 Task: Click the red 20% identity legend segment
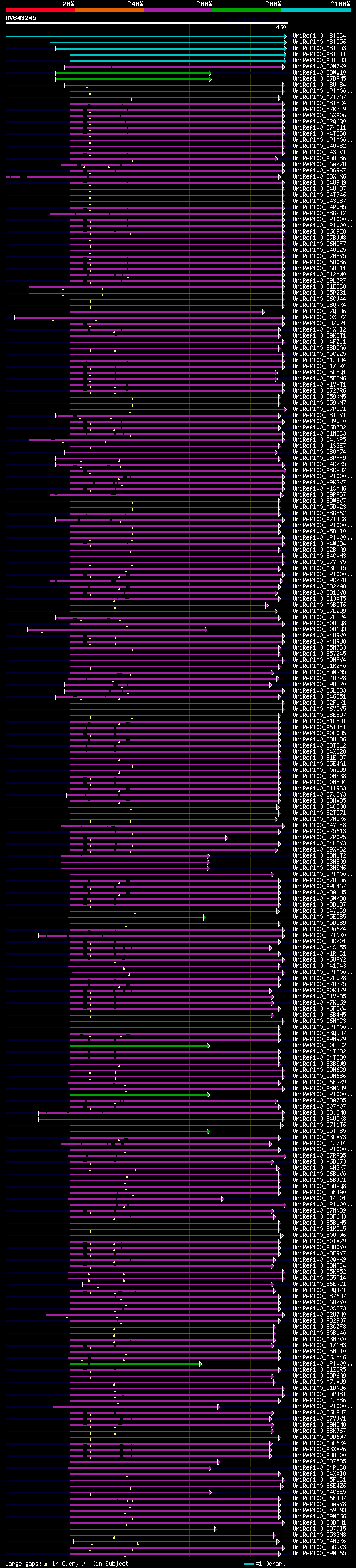coord(39,10)
